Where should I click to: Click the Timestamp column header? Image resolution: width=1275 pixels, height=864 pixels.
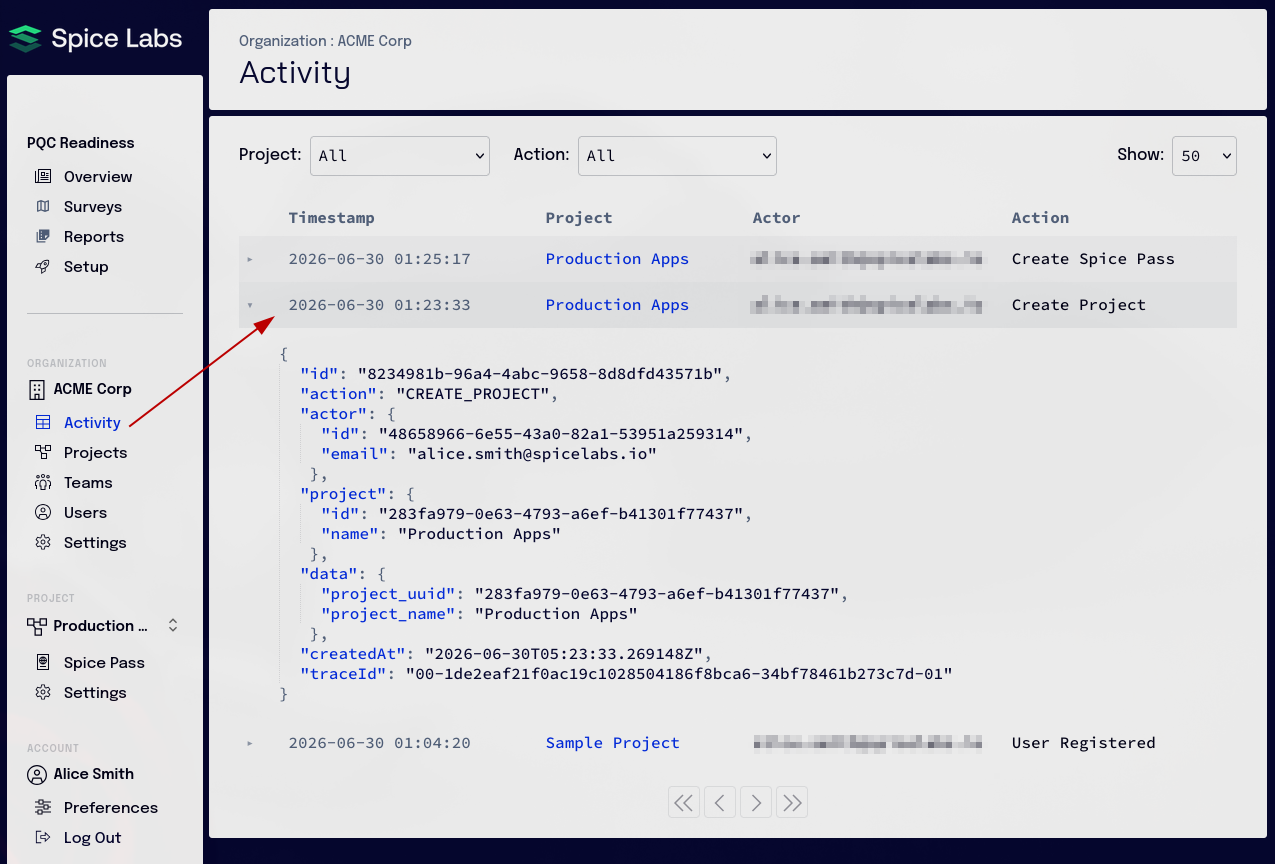(331, 218)
